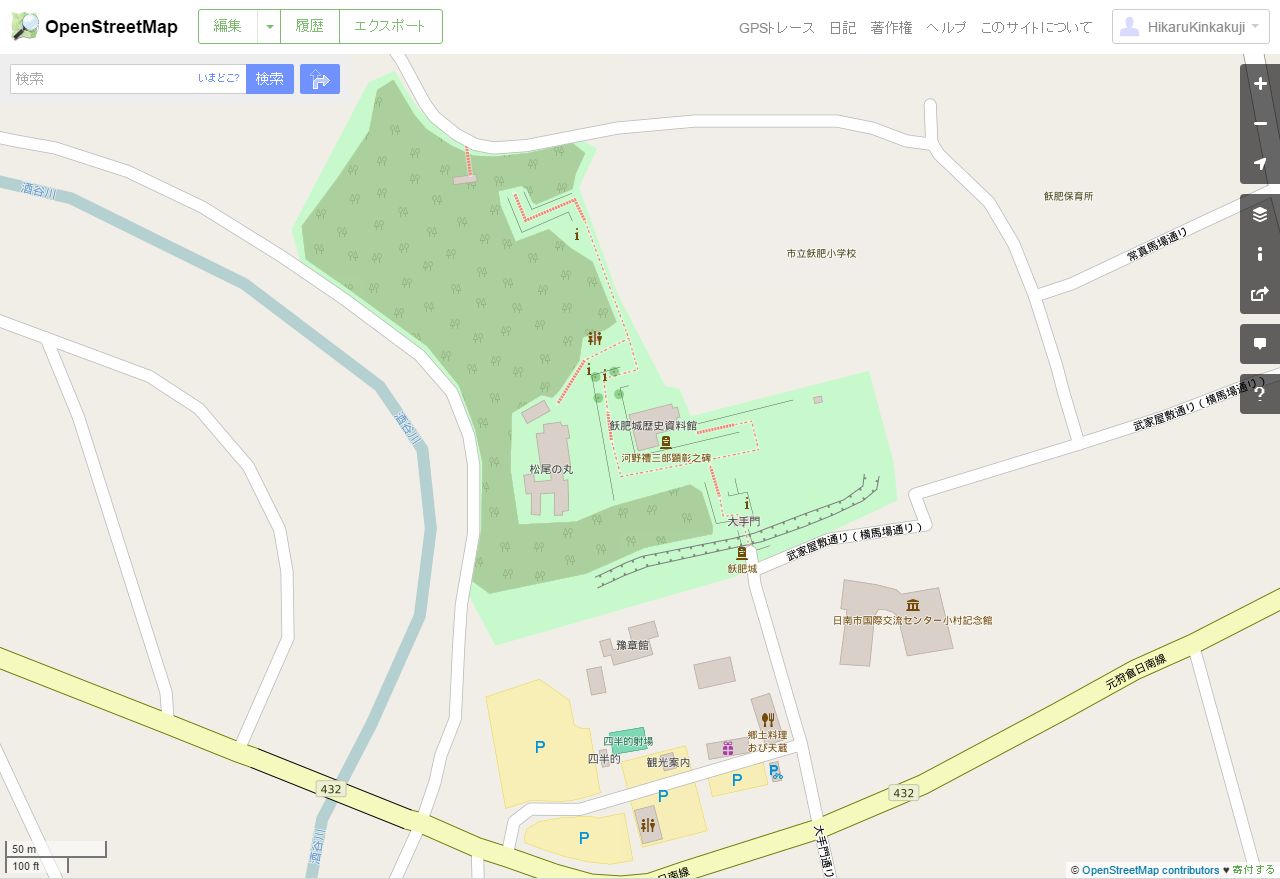The width and height of the screenshot is (1280, 879).
Task: Add a note to the map
Action: coord(1260,344)
